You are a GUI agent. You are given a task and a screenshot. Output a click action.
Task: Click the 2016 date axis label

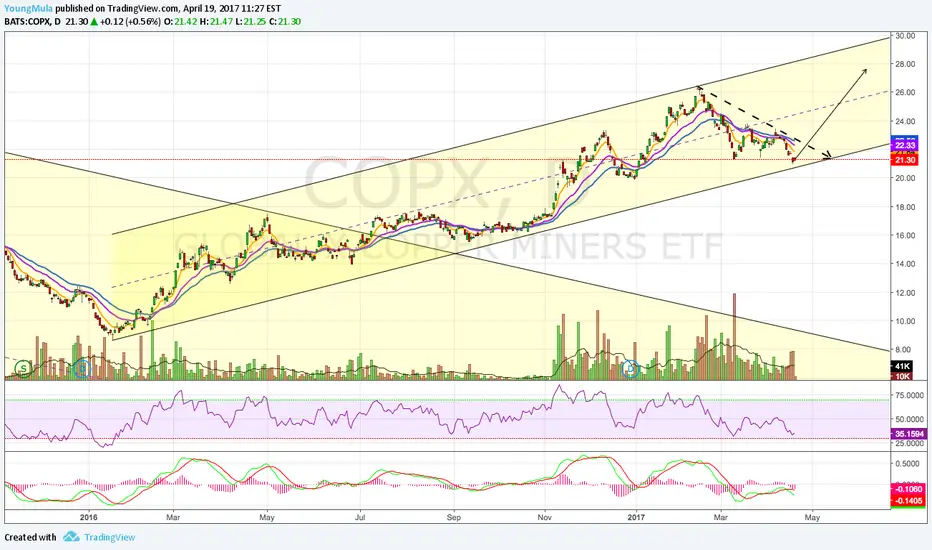[x=89, y=517]
